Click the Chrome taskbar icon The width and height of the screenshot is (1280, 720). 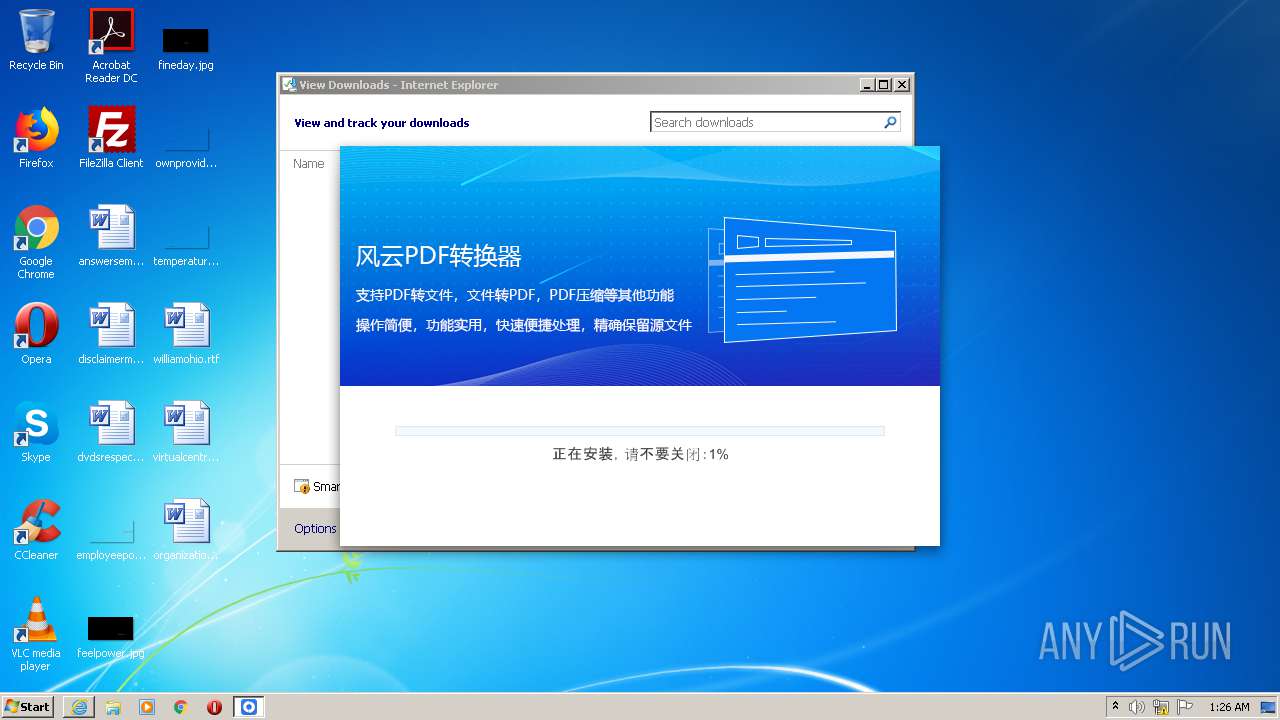point(181,707)
